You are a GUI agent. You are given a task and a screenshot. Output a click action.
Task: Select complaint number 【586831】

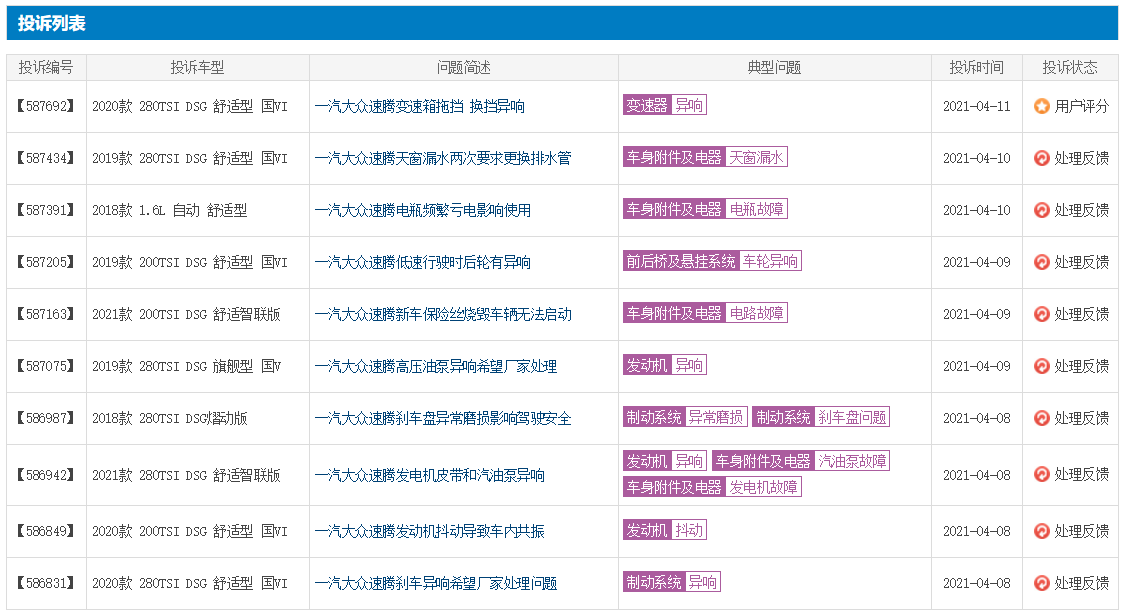point(46,583)
